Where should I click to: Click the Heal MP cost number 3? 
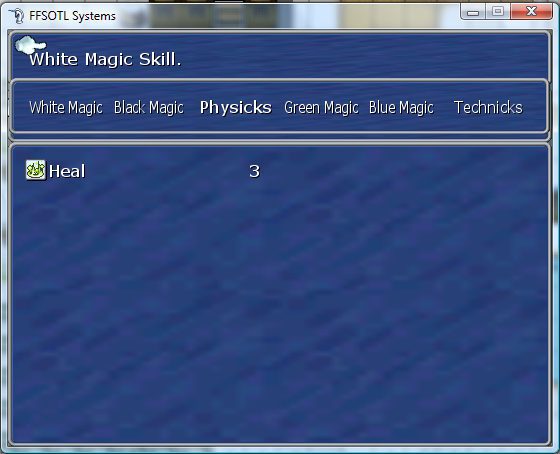tap(254, 171)
